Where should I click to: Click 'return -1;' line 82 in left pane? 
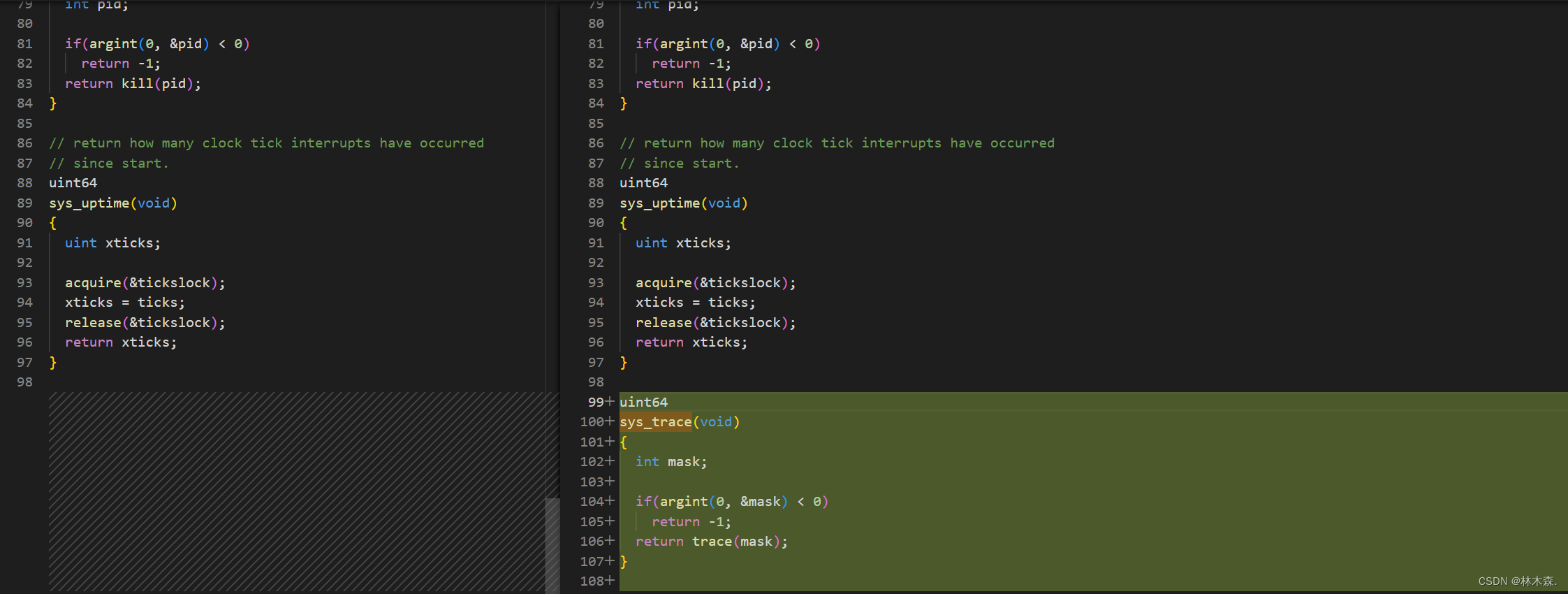[121, 63]
